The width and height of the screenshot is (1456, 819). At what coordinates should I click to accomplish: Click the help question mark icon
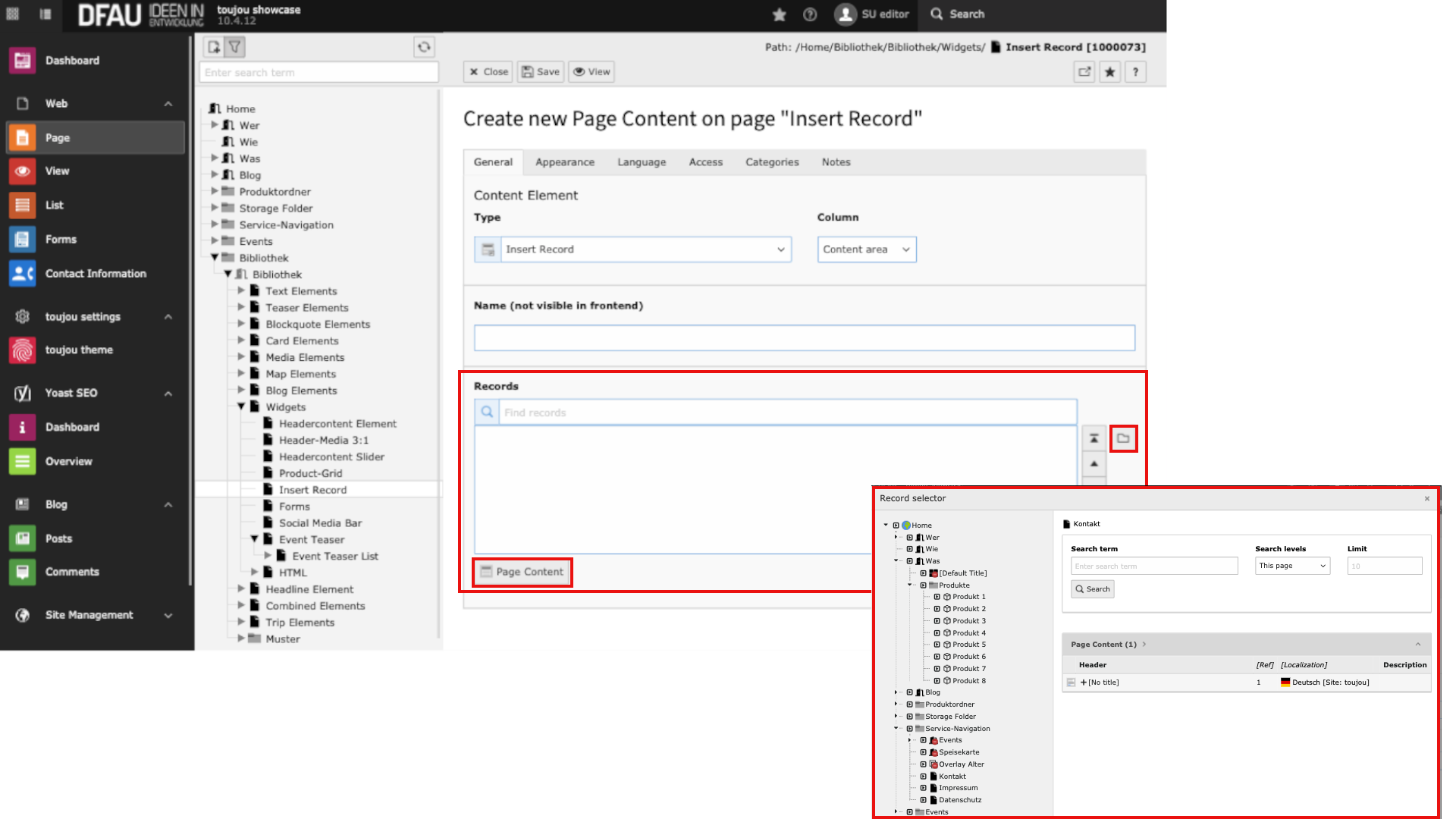pyautogui.click(x=1135, y=72)
